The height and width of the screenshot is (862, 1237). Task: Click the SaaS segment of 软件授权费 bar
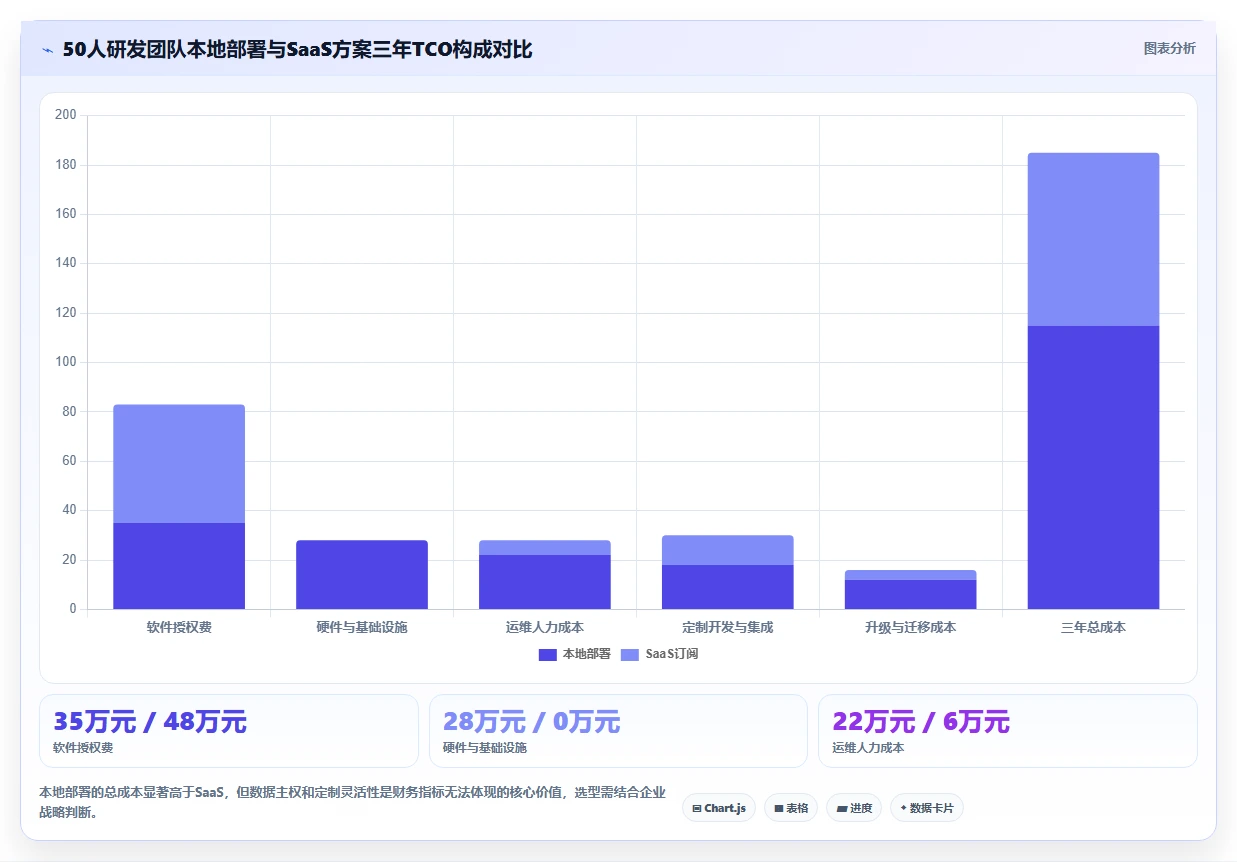[179, 464]
